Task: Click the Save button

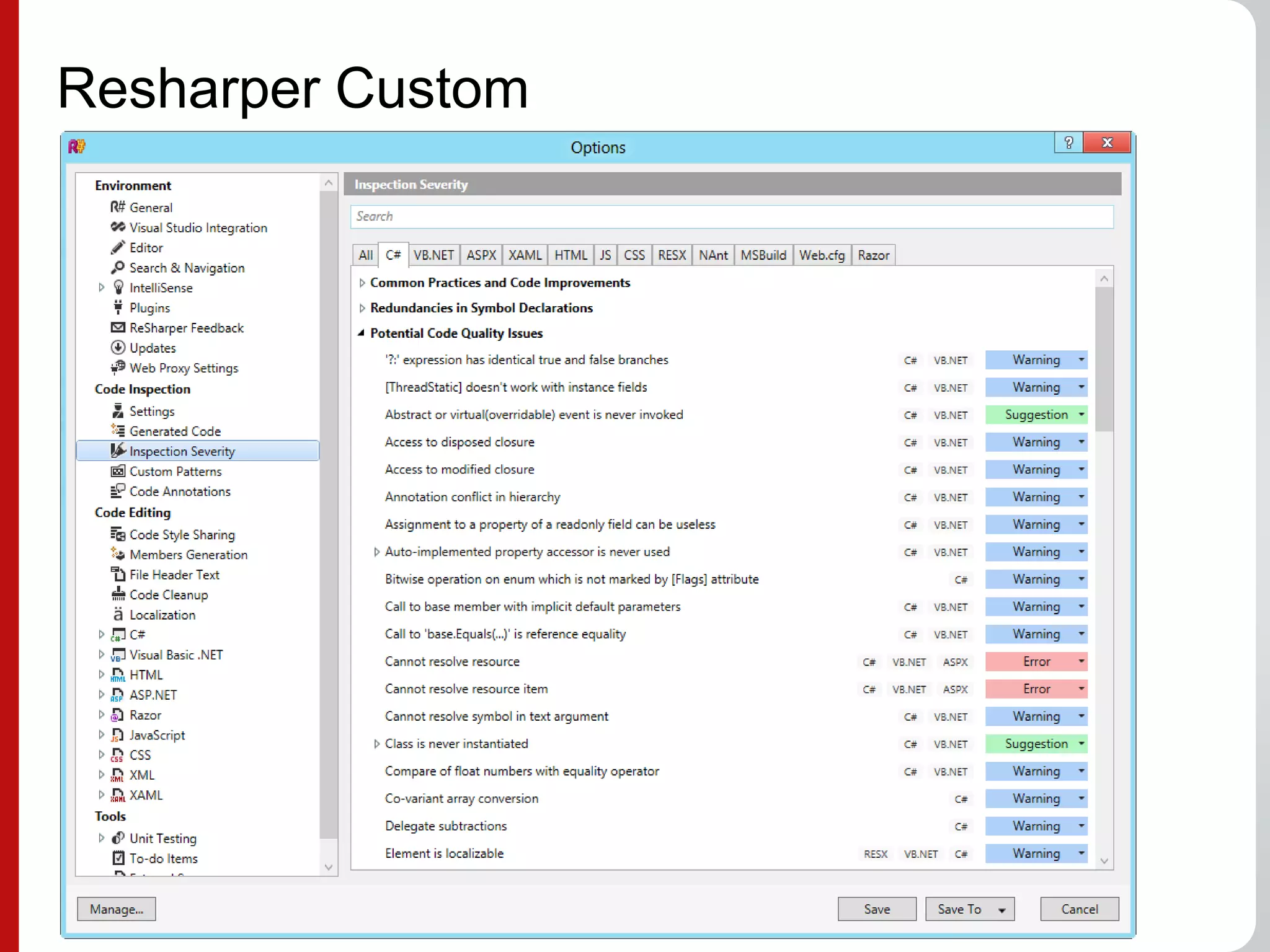Action: [x=877, y=909]
